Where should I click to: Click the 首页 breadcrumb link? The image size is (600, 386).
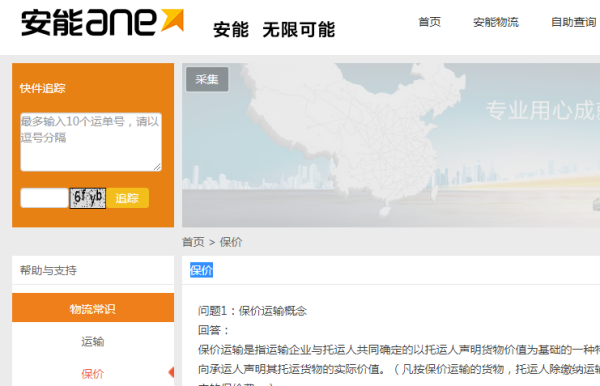193,242
